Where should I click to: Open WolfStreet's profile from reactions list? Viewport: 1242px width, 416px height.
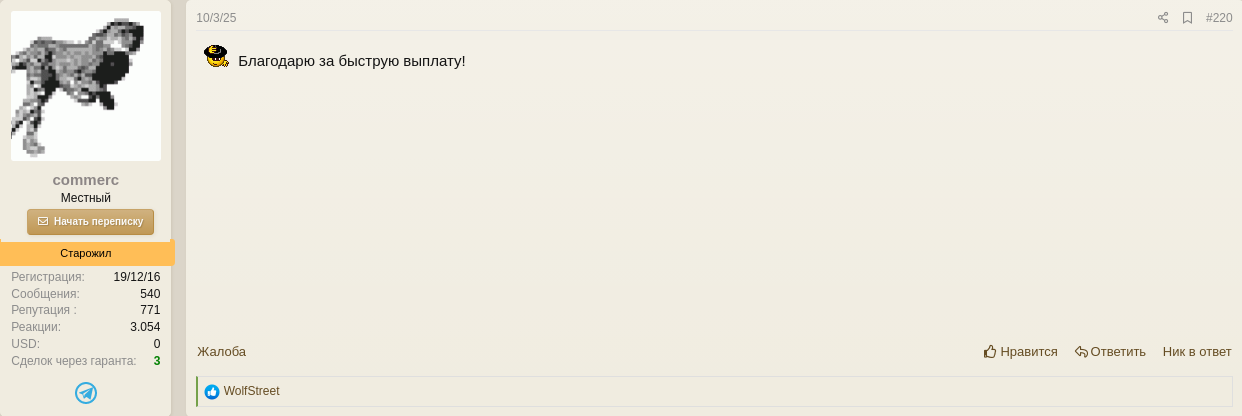pos(252,392)
